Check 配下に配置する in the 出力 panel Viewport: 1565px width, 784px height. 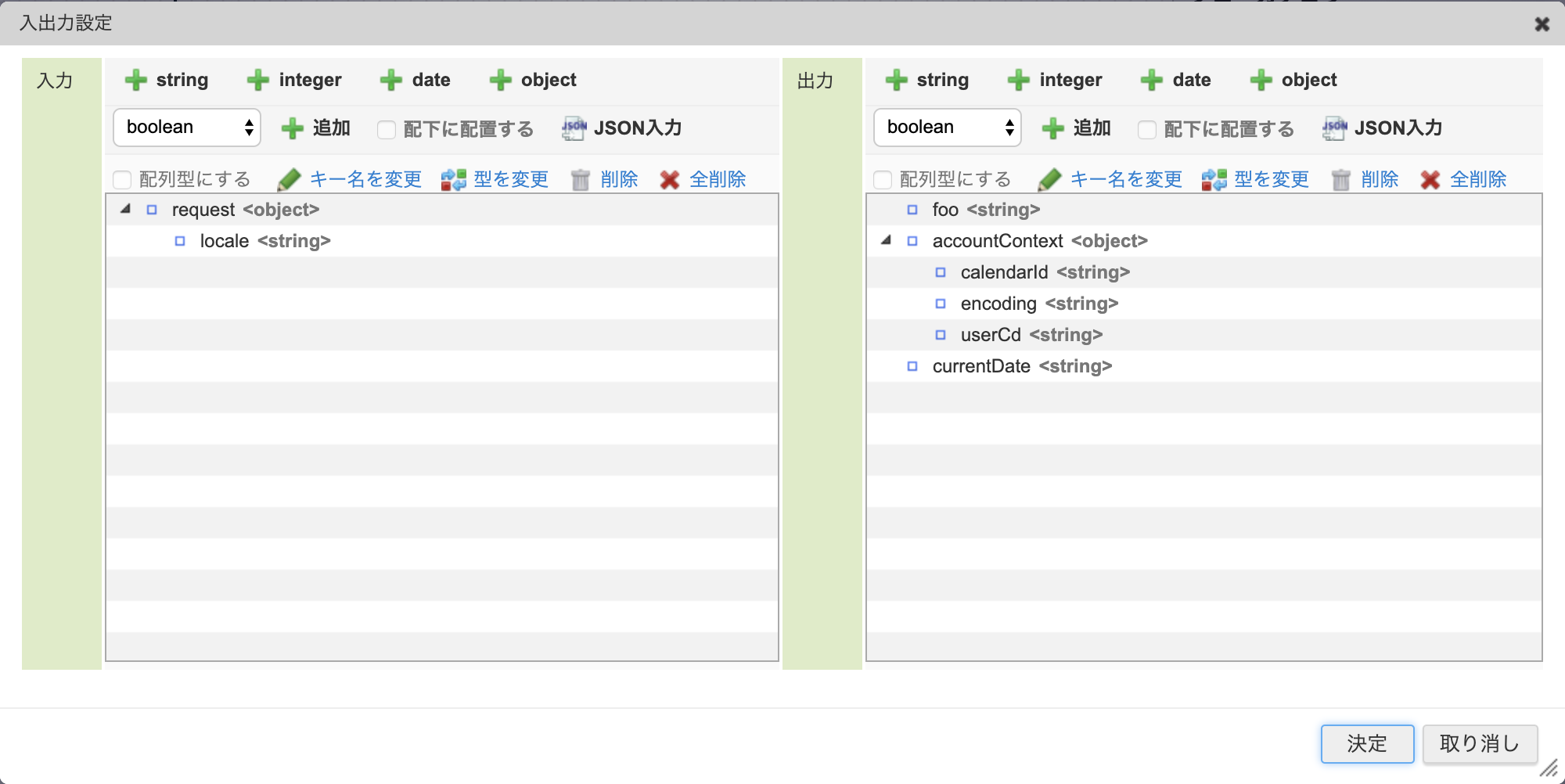tap(1147, 128)
